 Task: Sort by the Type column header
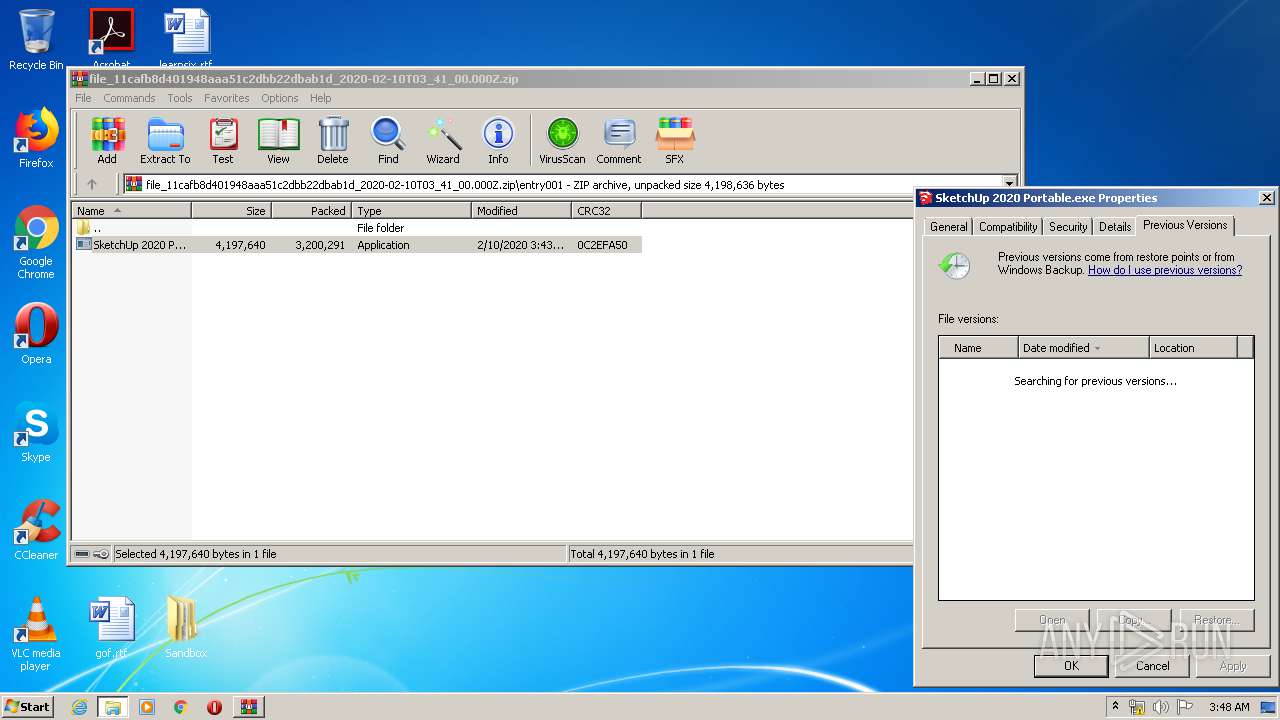(411, 211)
